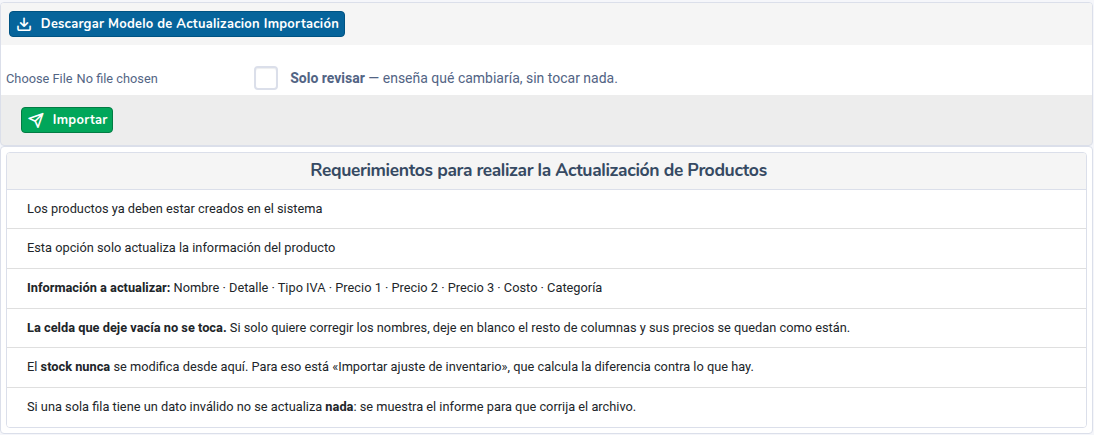This screenshot has width=1094, height=435.
Task: Click the 'Solo revisar' bold label
Action: tap(327, 78)
